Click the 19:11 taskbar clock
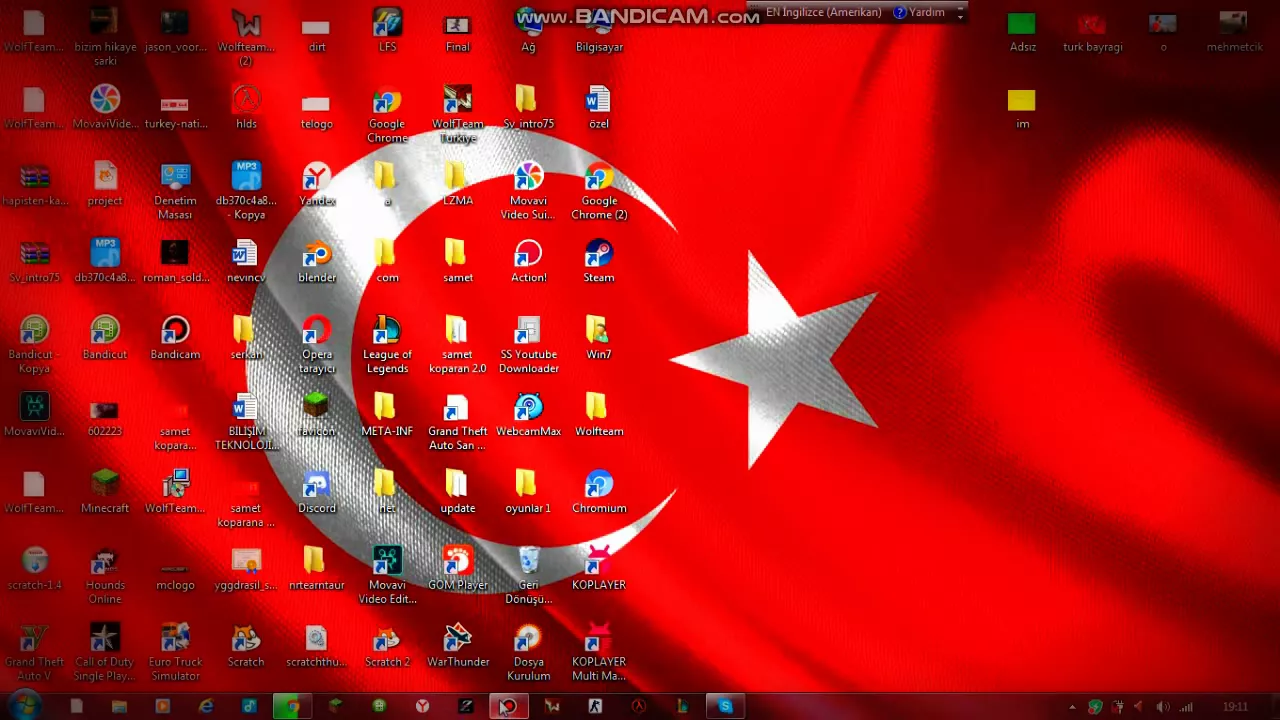The width and height of the screenshot is (1280, 720). point(1235,707)
